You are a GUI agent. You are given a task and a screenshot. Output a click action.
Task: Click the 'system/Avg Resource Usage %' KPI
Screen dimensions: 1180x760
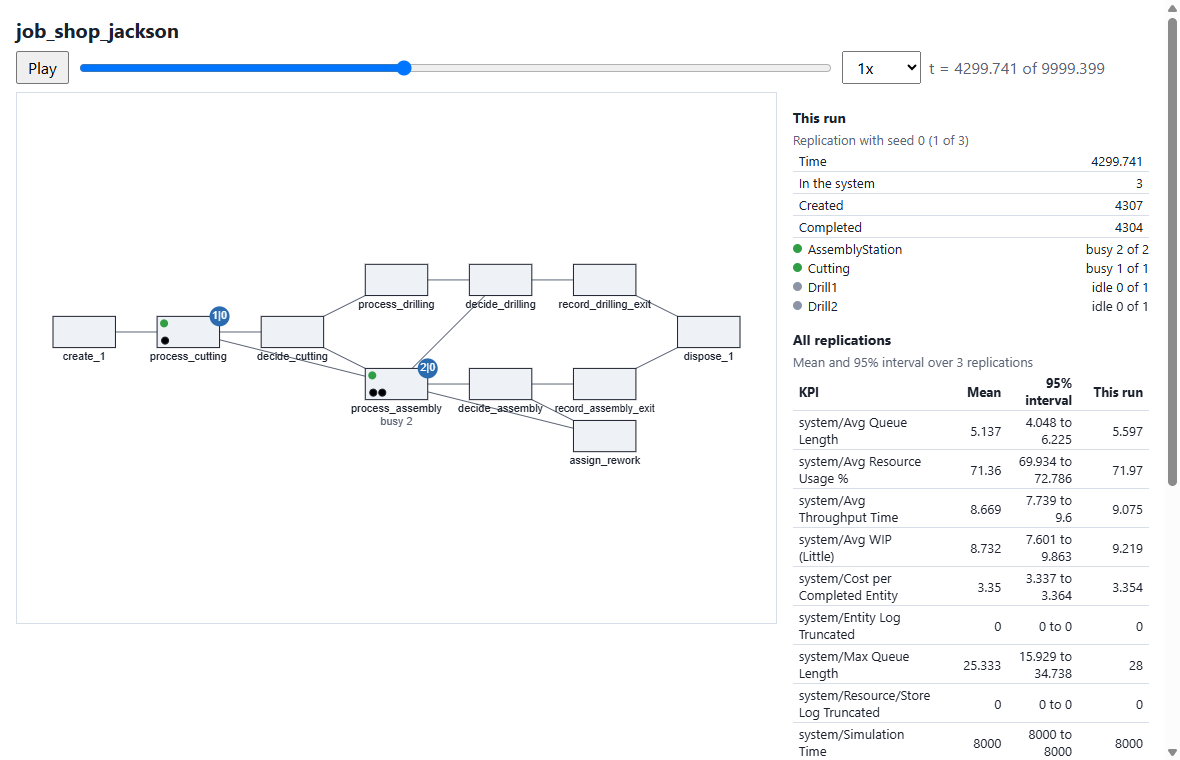pyautogui.click(x=859, y=470)
